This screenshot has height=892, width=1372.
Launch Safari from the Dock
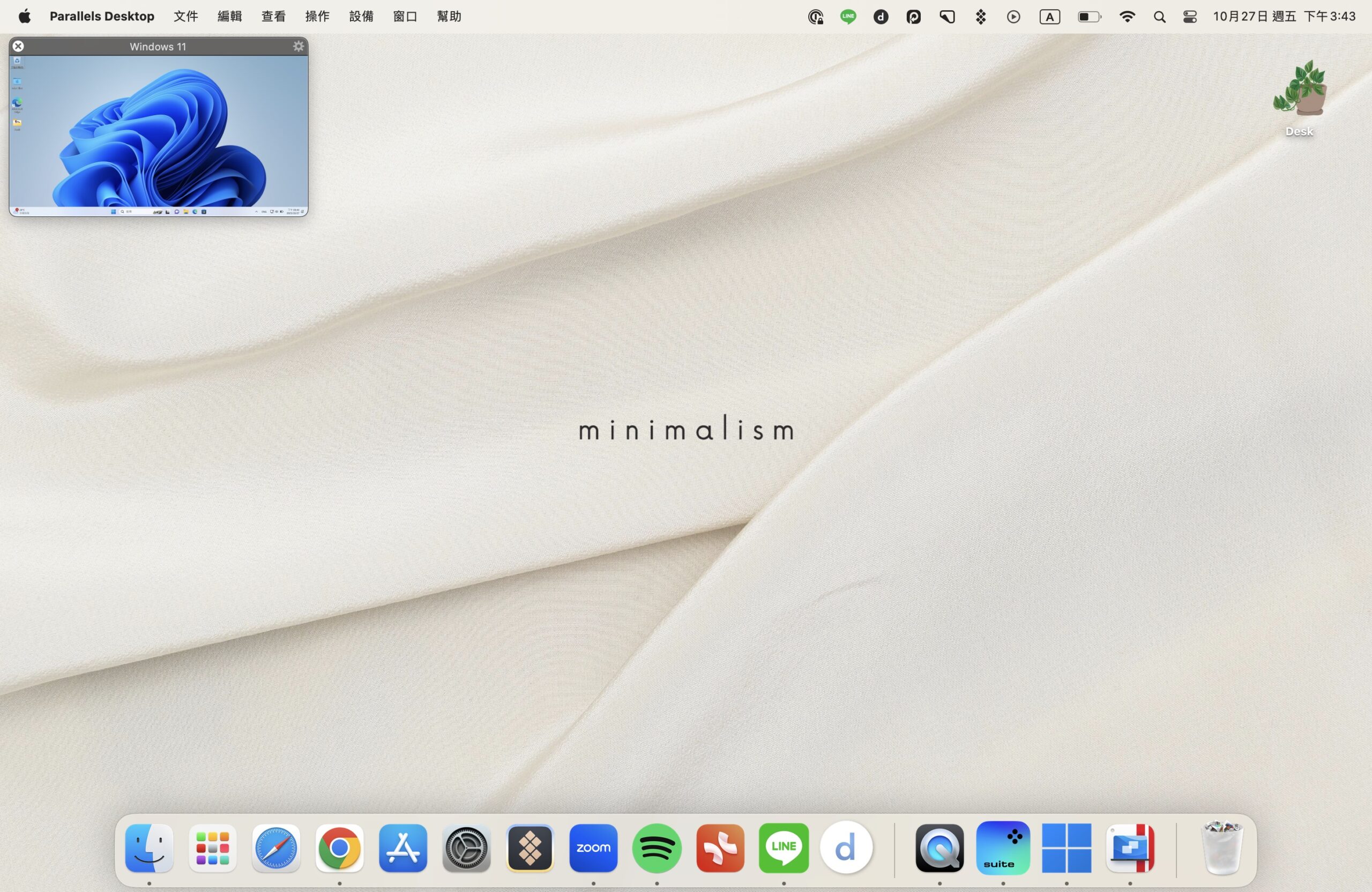[x=276, y=848]
